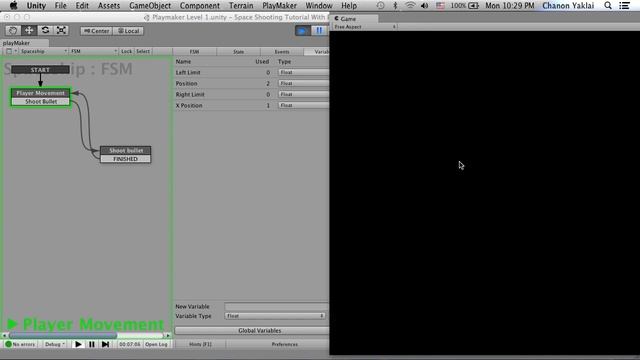
Task: Open the Terrain menu
Action: point(241,6)
